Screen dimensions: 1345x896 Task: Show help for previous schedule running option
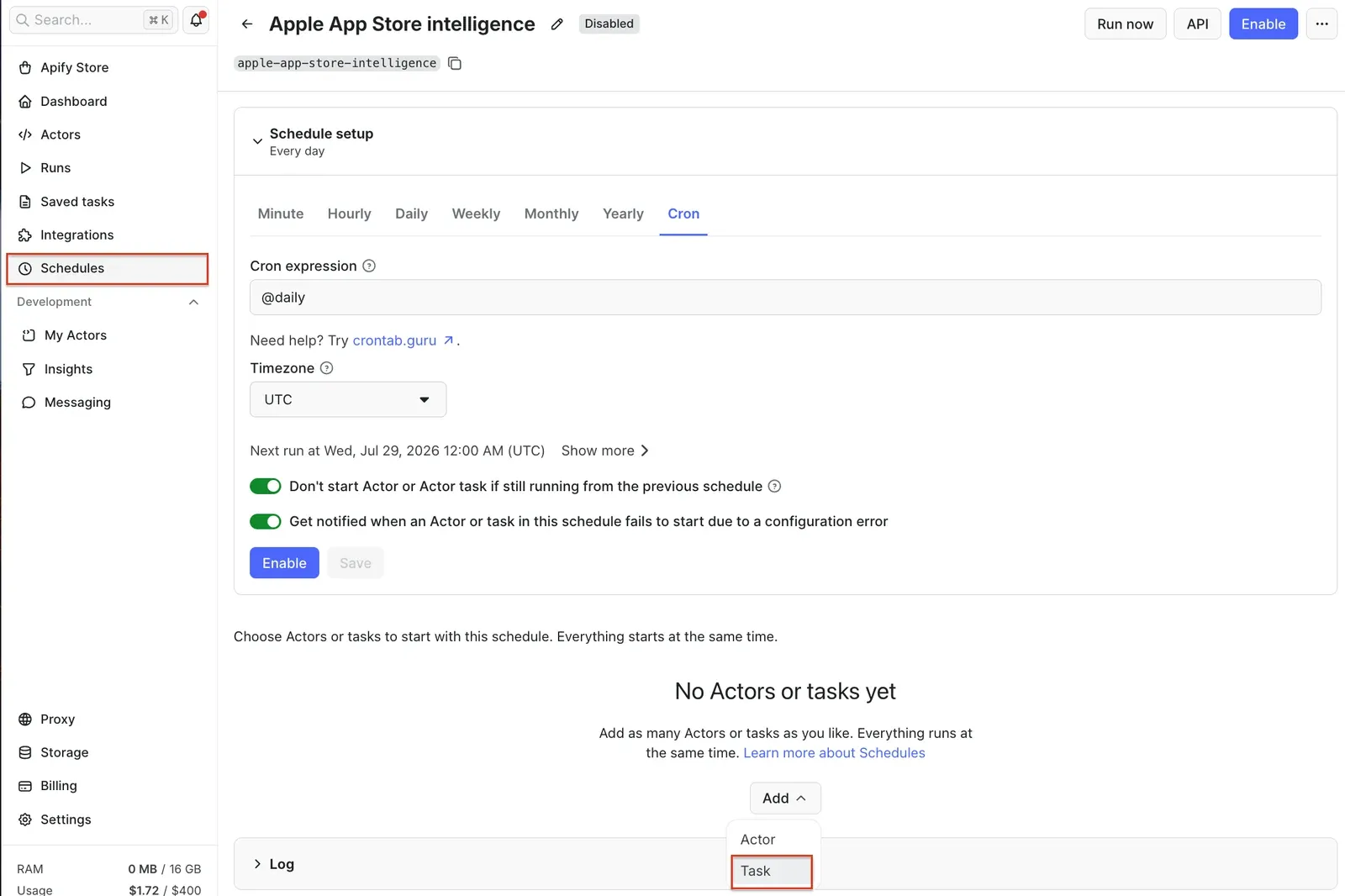(775, 487)
